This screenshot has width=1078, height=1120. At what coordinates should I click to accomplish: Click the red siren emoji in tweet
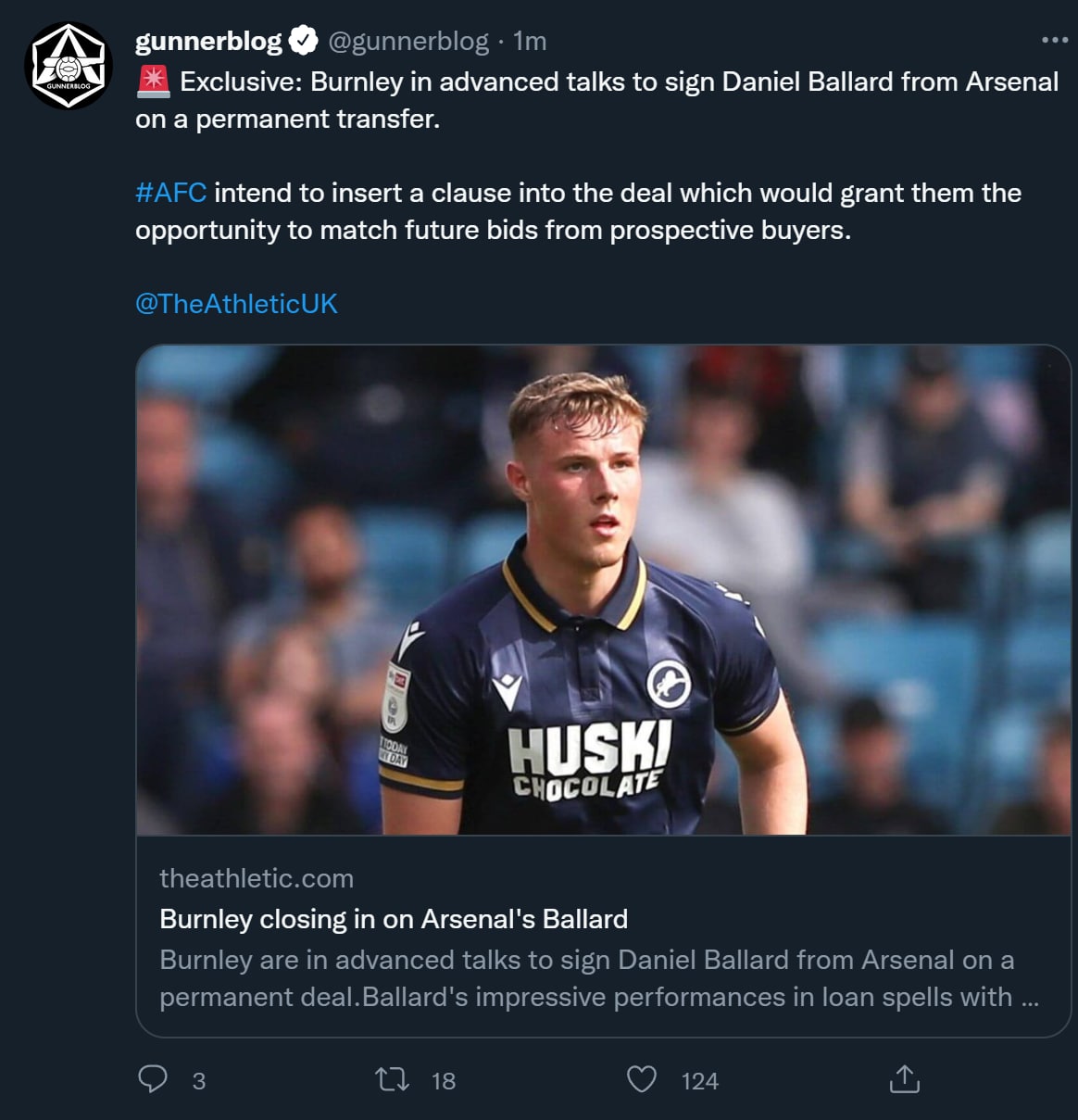153,82
